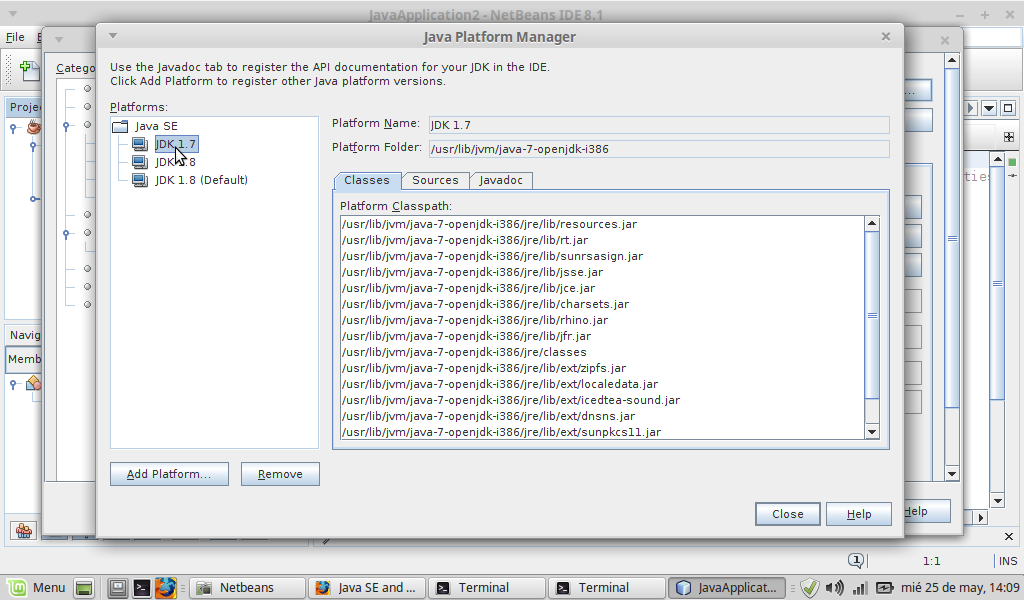Open the Javadoc tab
The image size is (1024, 600).
click(x=500, y=180)
